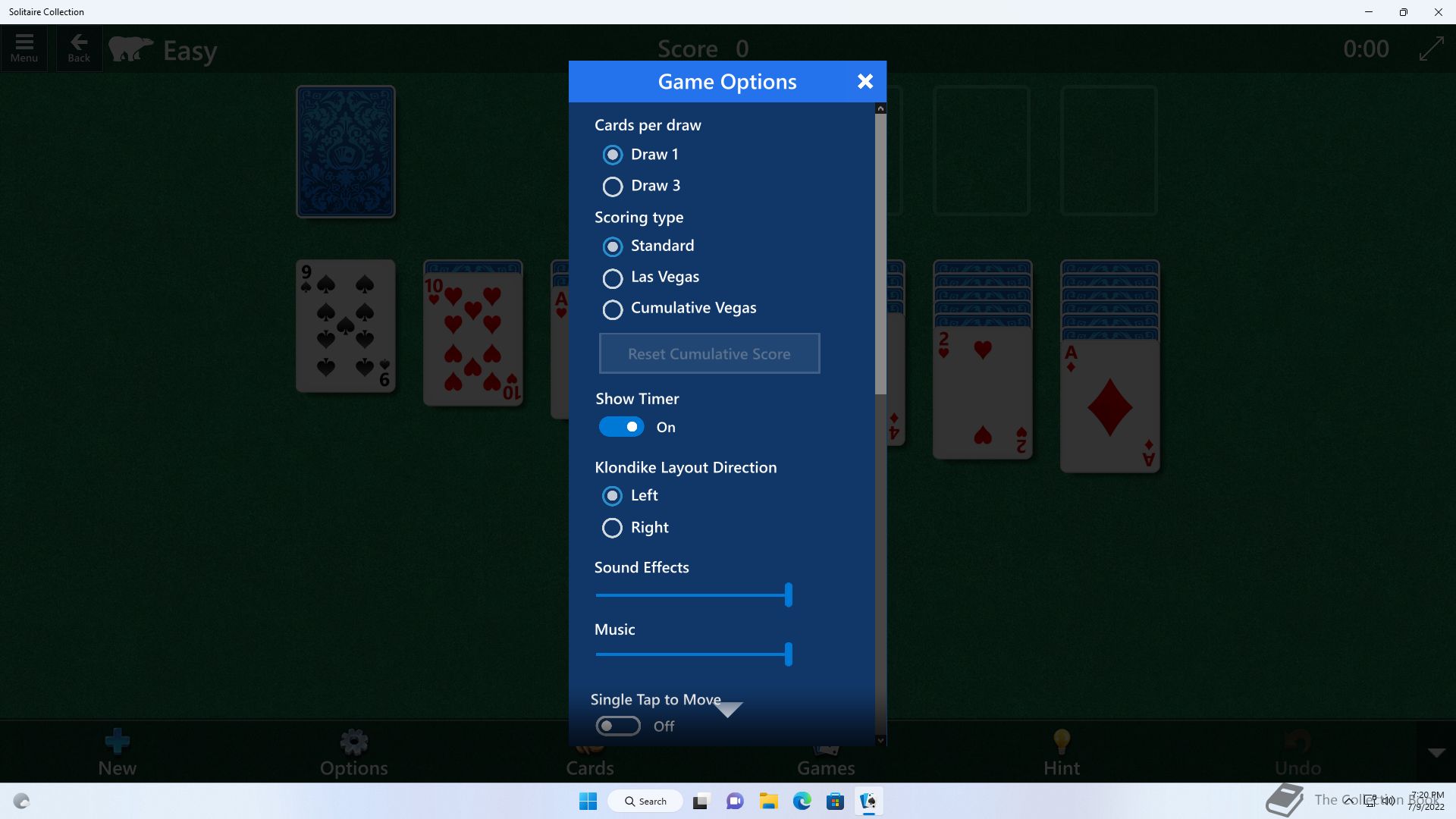Viewport: 1456px width, 819px height.
Task: Click the options panel scrollbar thumb
Action: pos(880,254)
